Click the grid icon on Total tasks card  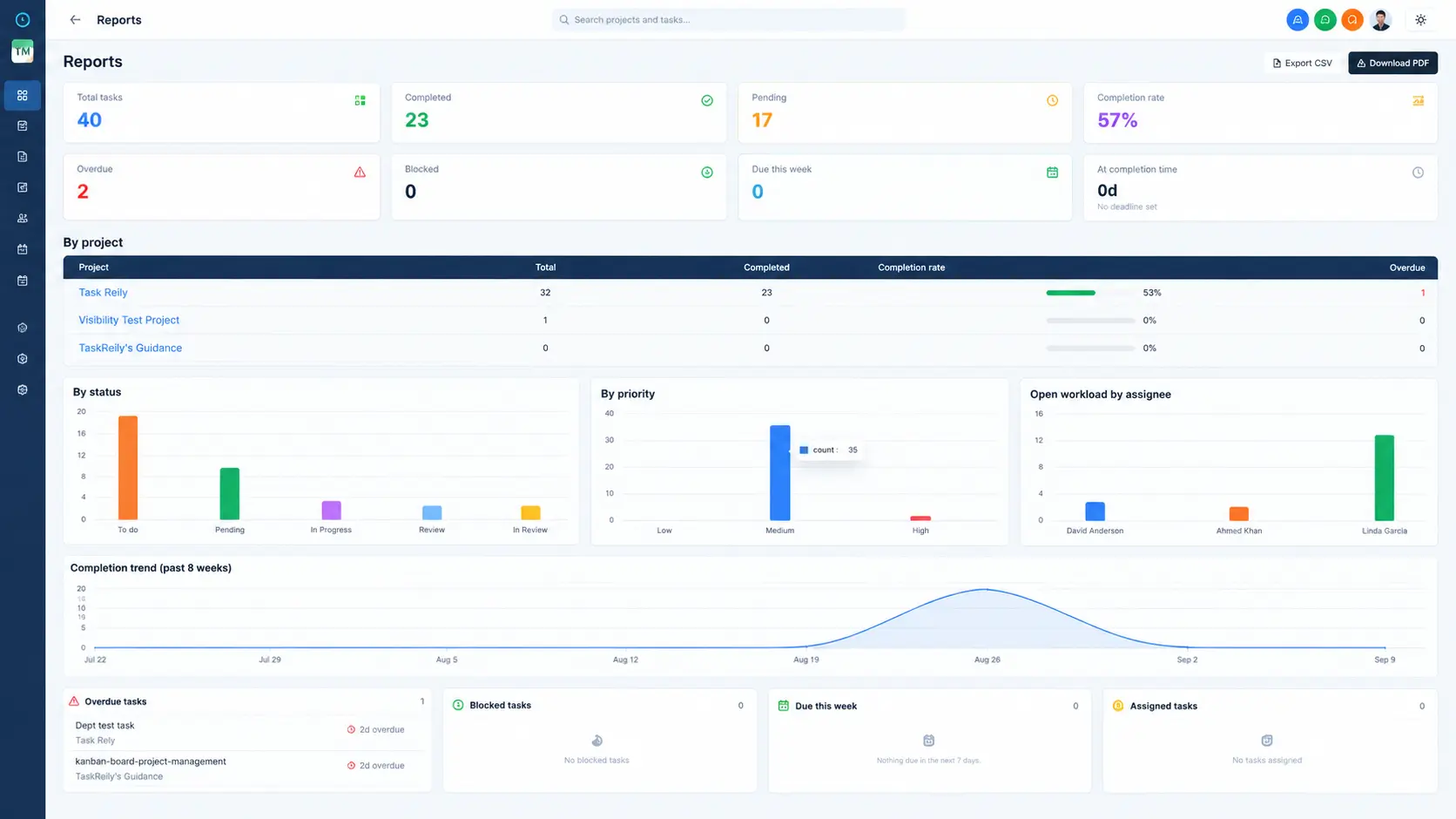pos(360,101)
